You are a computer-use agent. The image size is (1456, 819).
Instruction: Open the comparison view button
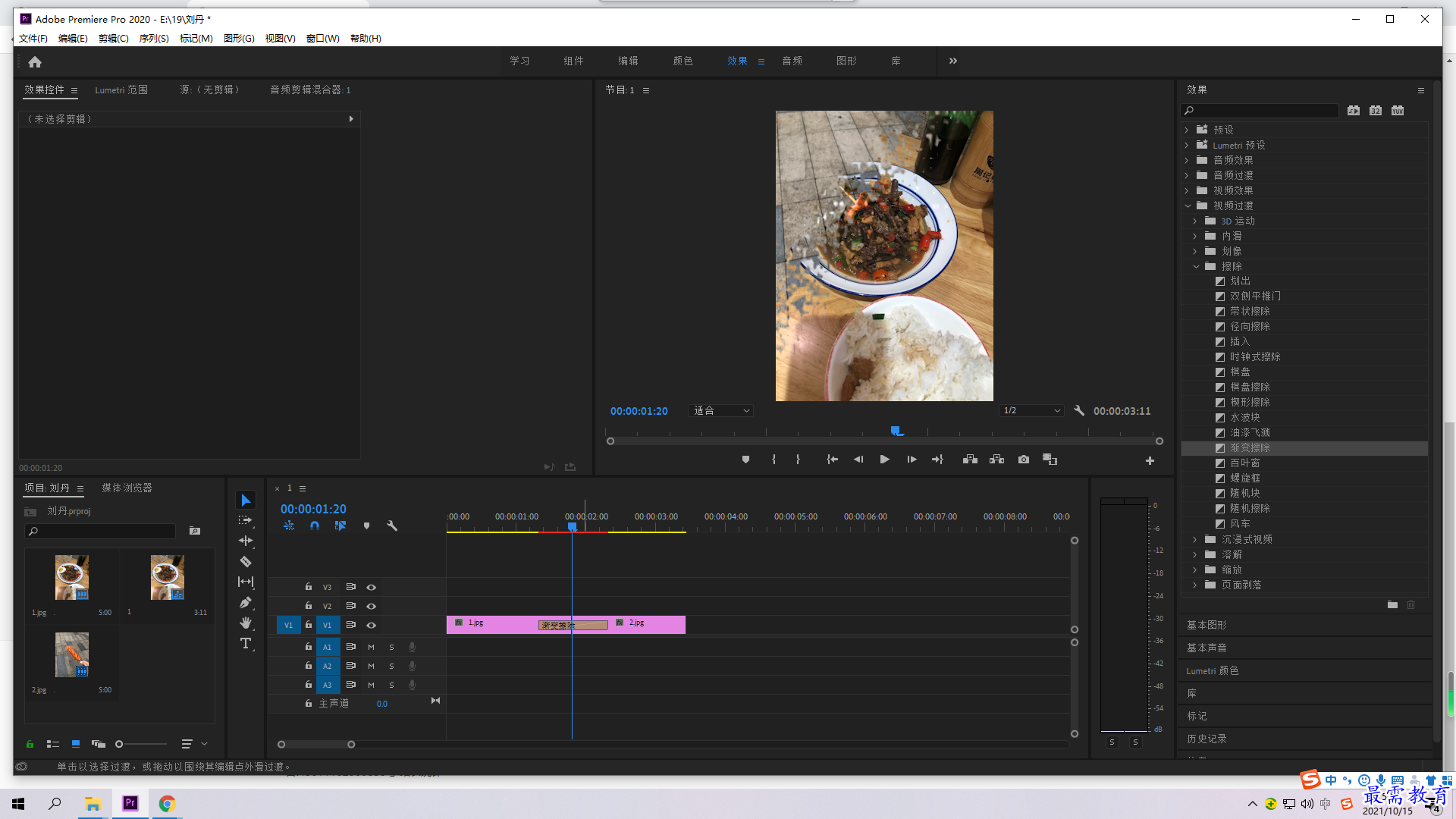click(1050, 460)
